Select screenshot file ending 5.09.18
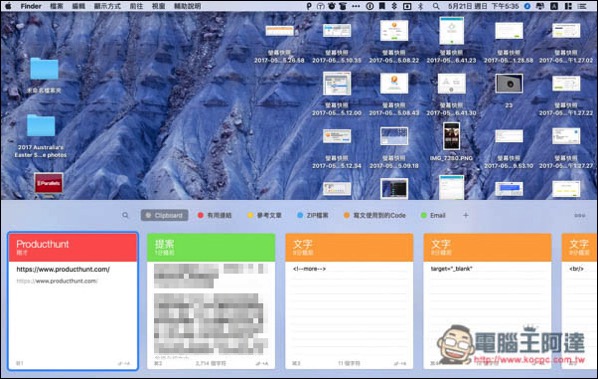The width and height of the screenshot is (598, 379). (x=394, y=148)
